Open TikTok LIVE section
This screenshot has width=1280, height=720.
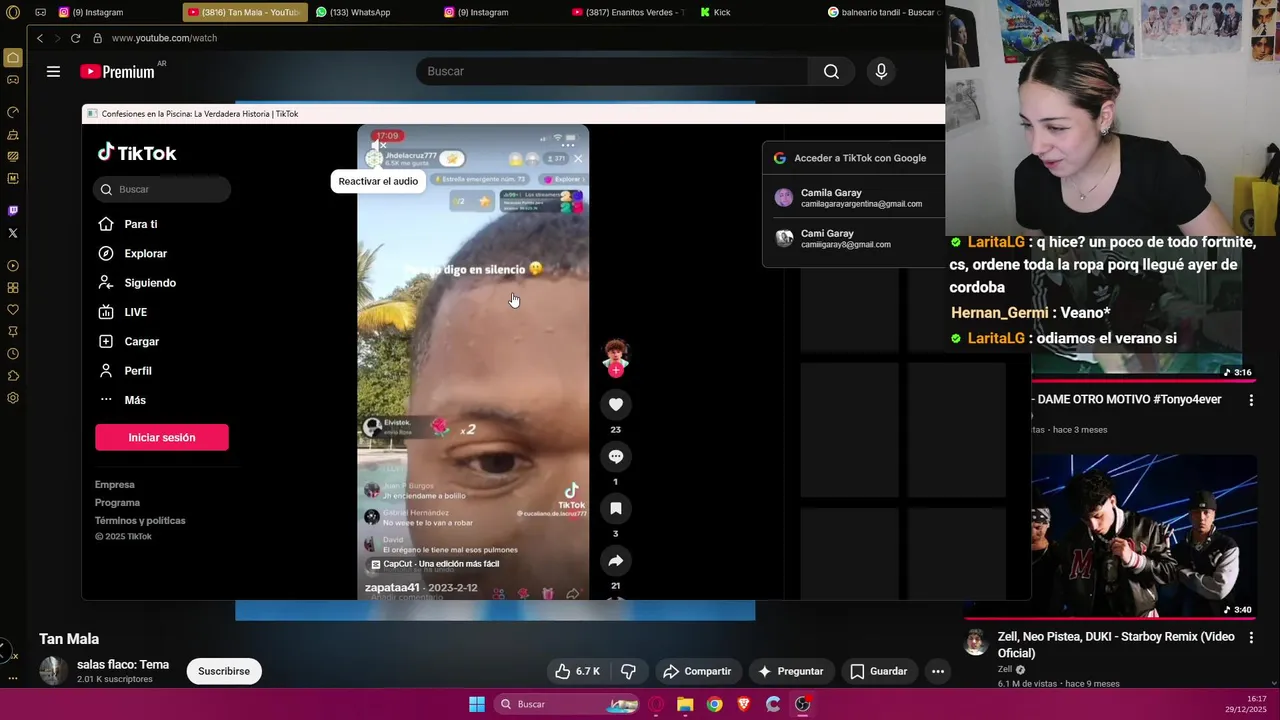135,312
